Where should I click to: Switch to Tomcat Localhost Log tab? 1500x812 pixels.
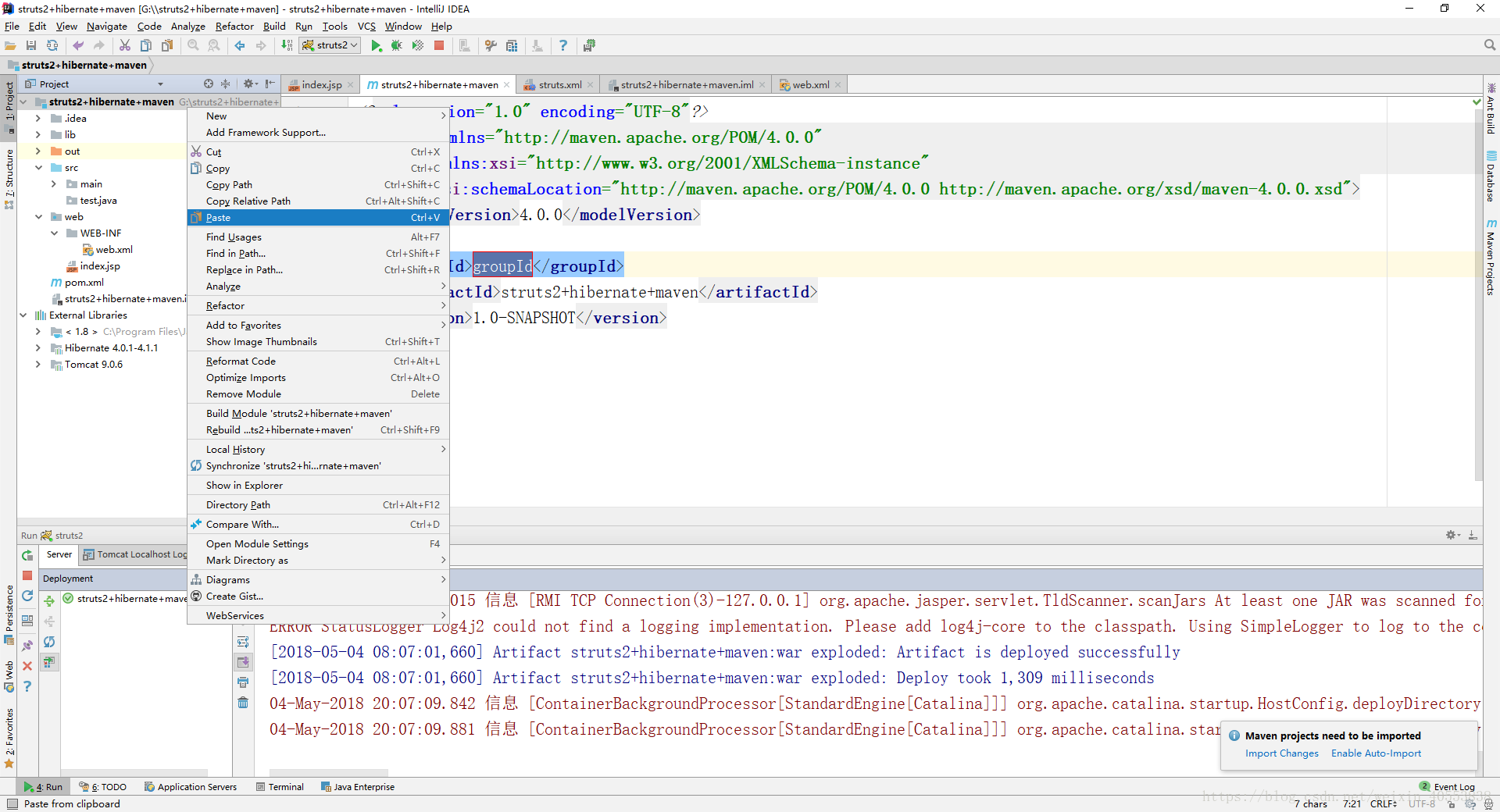coord(134,555)
